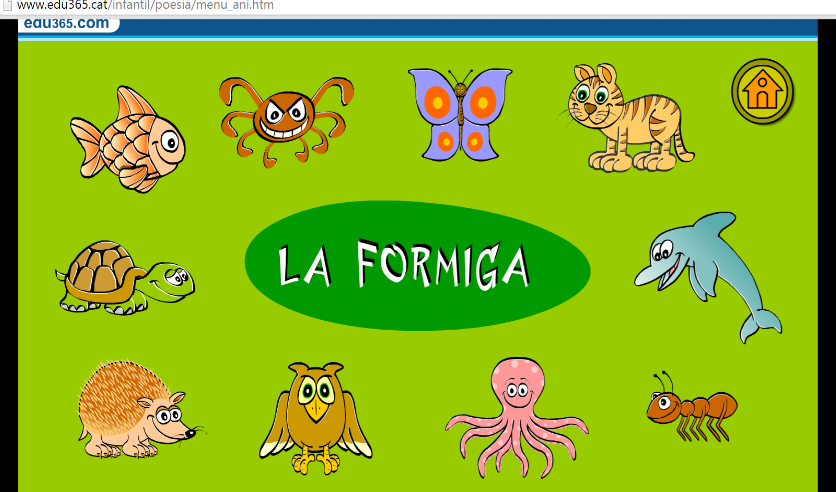
Task: Click the orange fish picture
Action: click(128, 140)
